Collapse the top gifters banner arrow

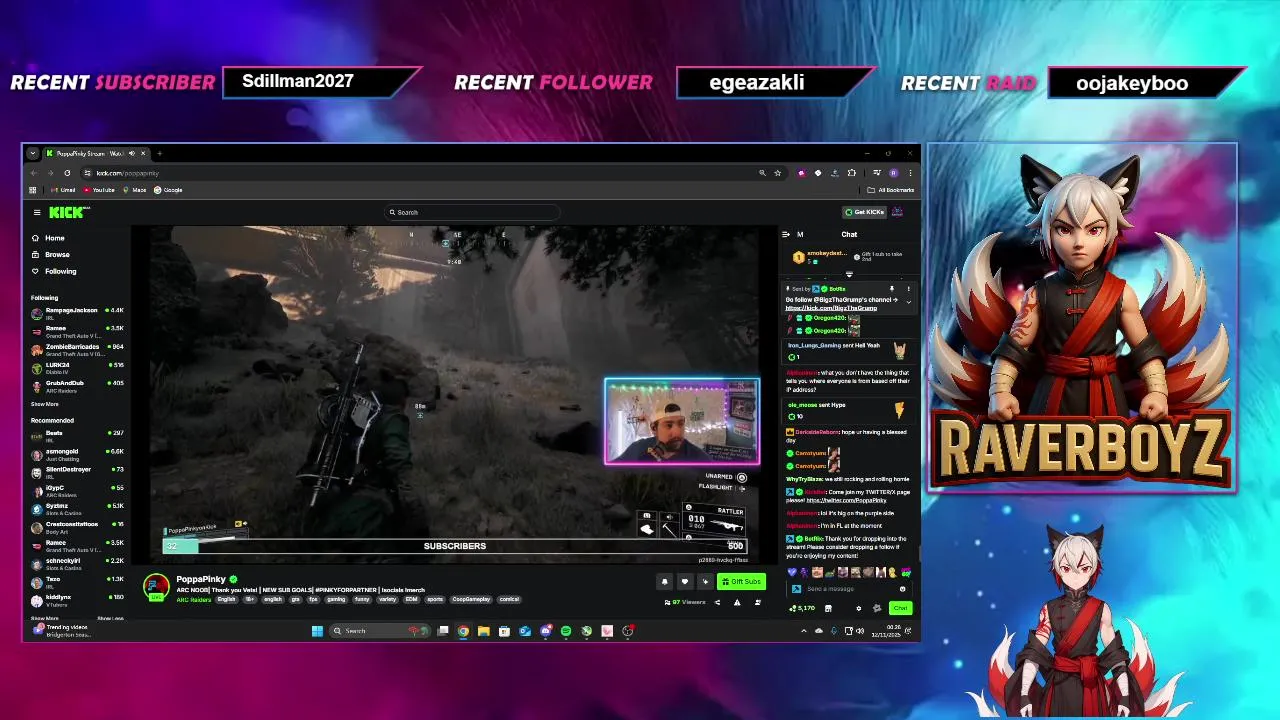(849, 274)
